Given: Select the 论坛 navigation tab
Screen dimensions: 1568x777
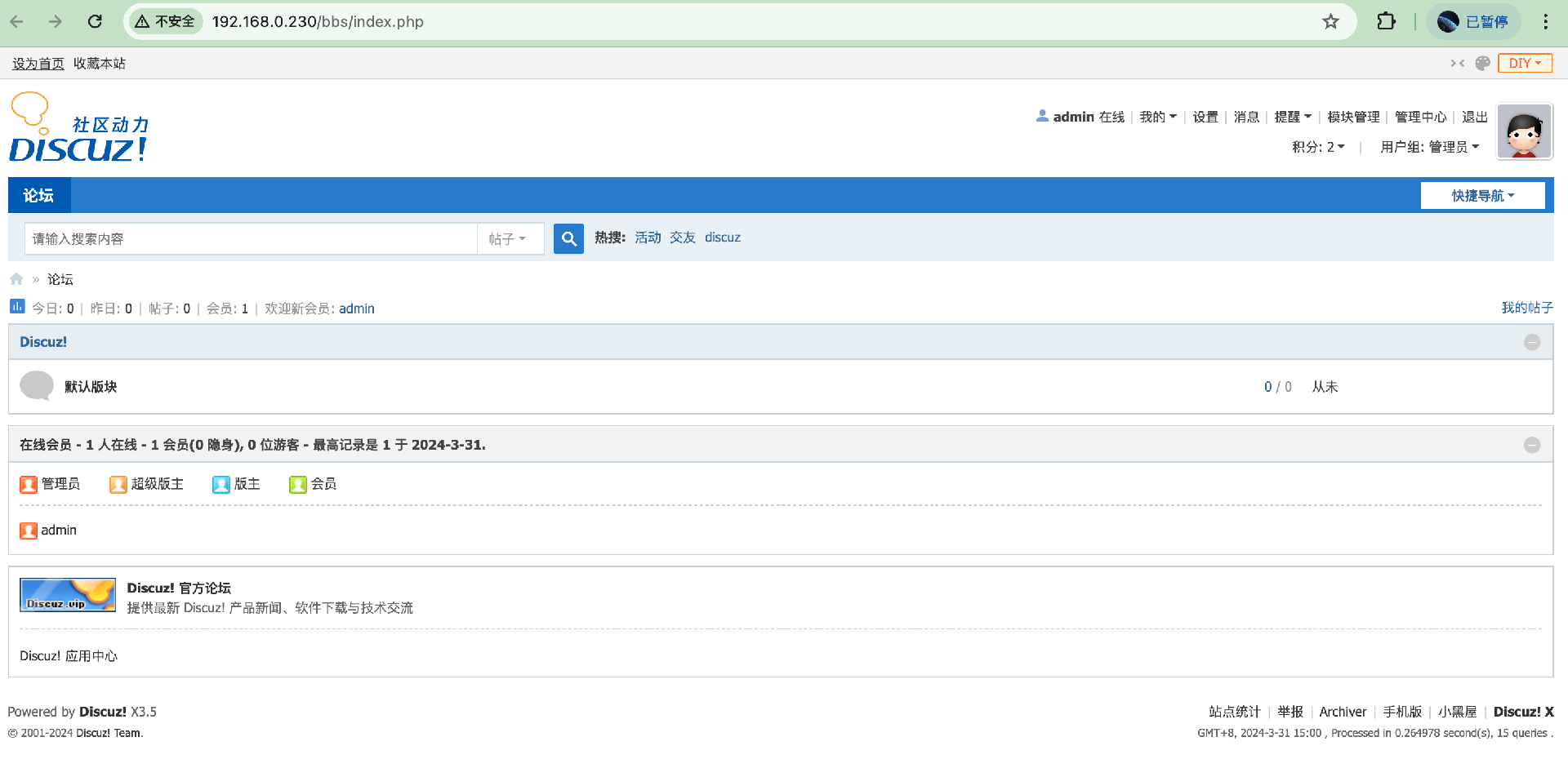Looking at the screenshot, I should [38, 196].
